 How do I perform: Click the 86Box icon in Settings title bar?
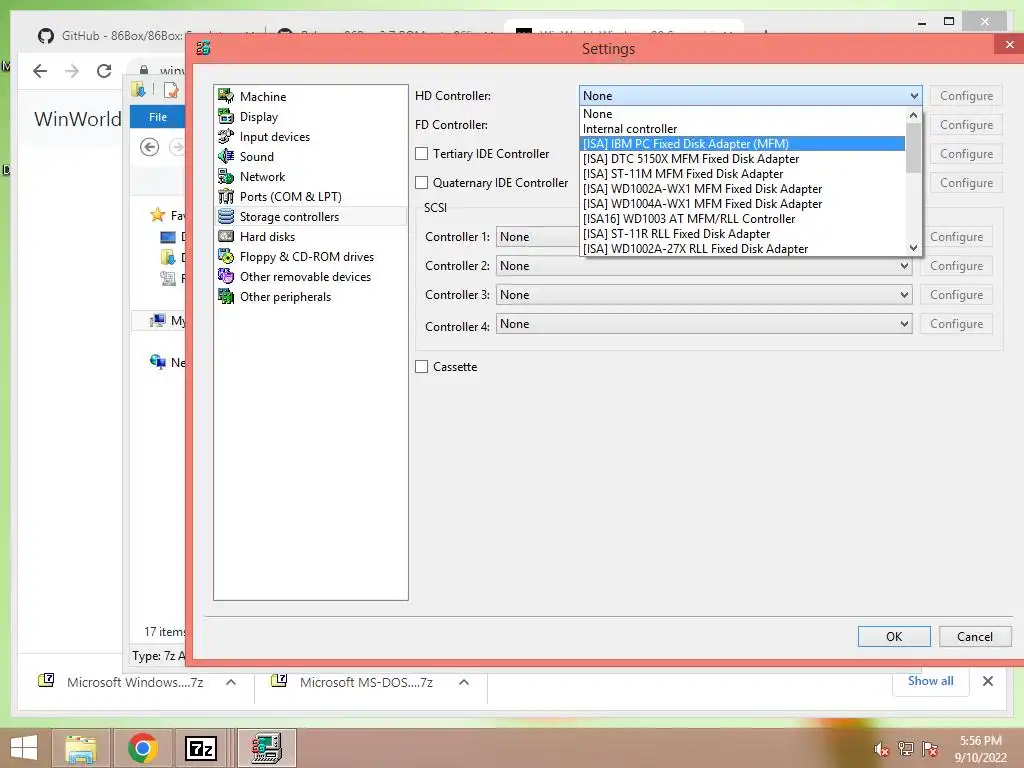point(203,48)
